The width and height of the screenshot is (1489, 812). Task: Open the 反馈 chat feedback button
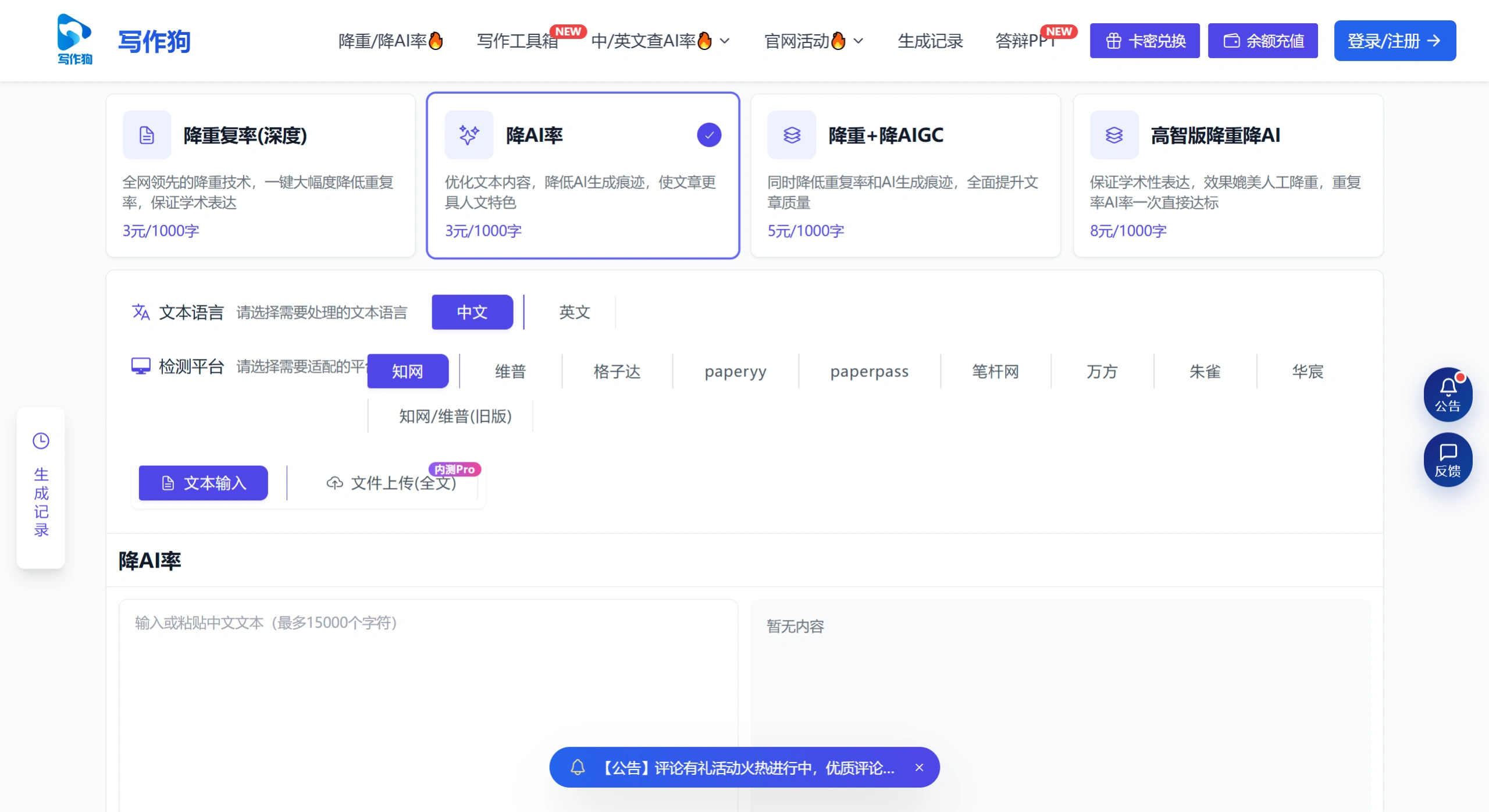coord(1448,460)
